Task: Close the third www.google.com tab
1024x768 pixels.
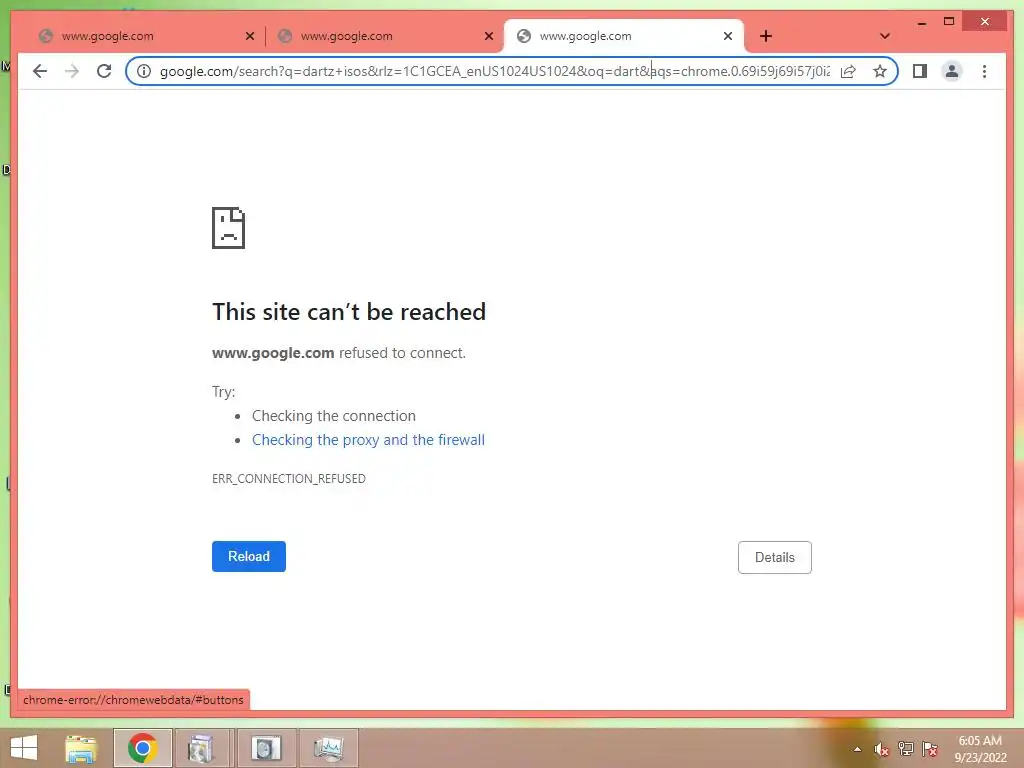Action: coord(728,36)
